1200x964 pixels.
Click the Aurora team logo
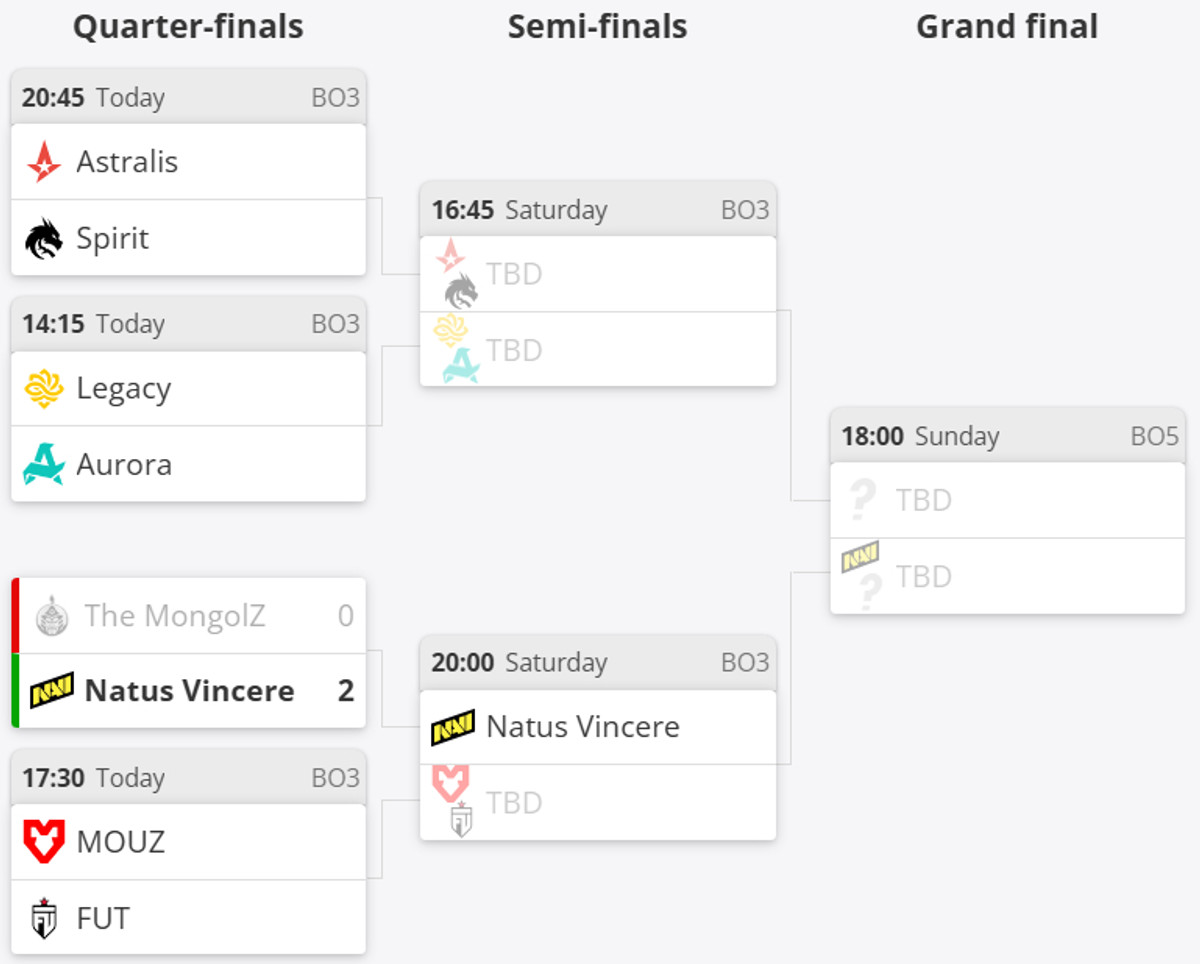point(44,465)
